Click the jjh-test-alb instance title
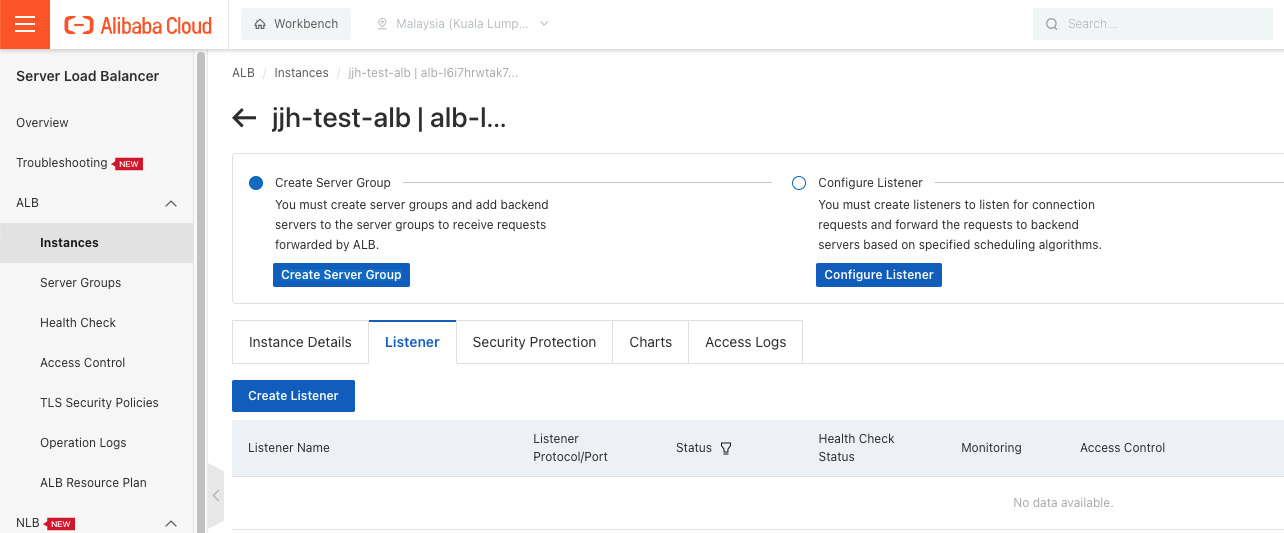 (389, 118)
